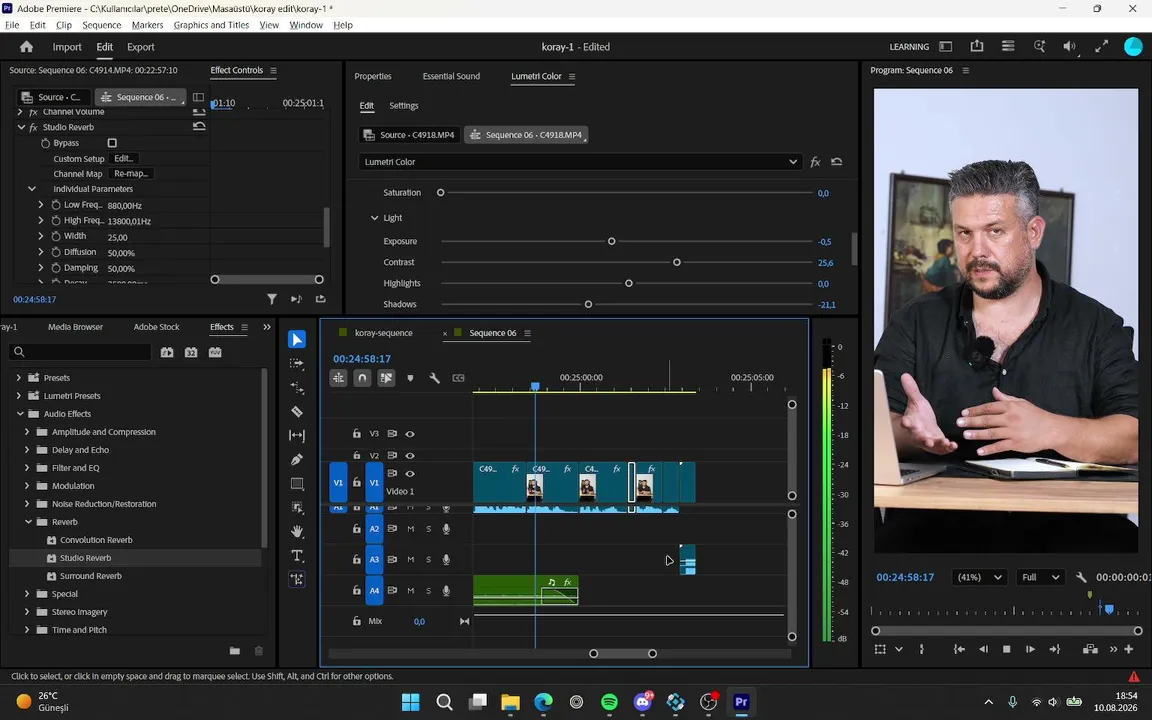Expand the Amplitude and Compression folder
The image size is (1152, 720).
(27, 432)
